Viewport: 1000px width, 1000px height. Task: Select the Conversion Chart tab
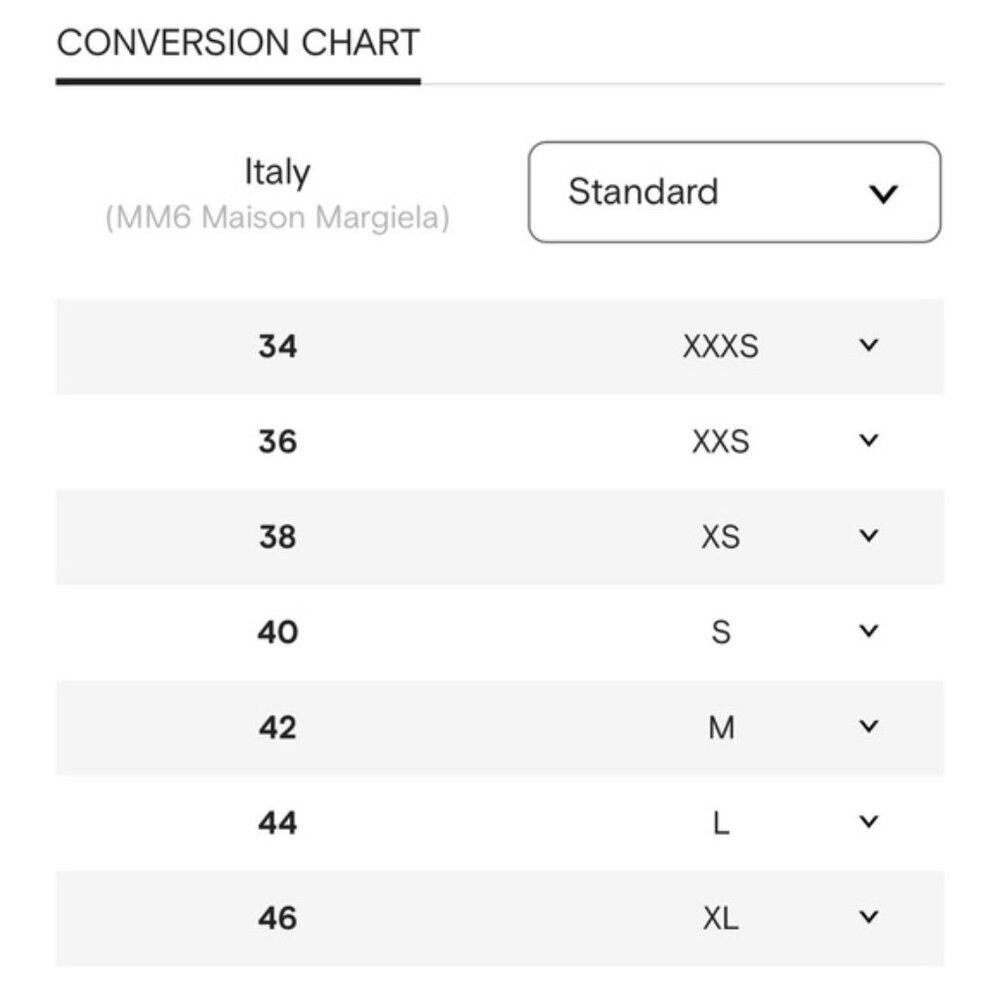pyautogui.click(x=238, y=43)
